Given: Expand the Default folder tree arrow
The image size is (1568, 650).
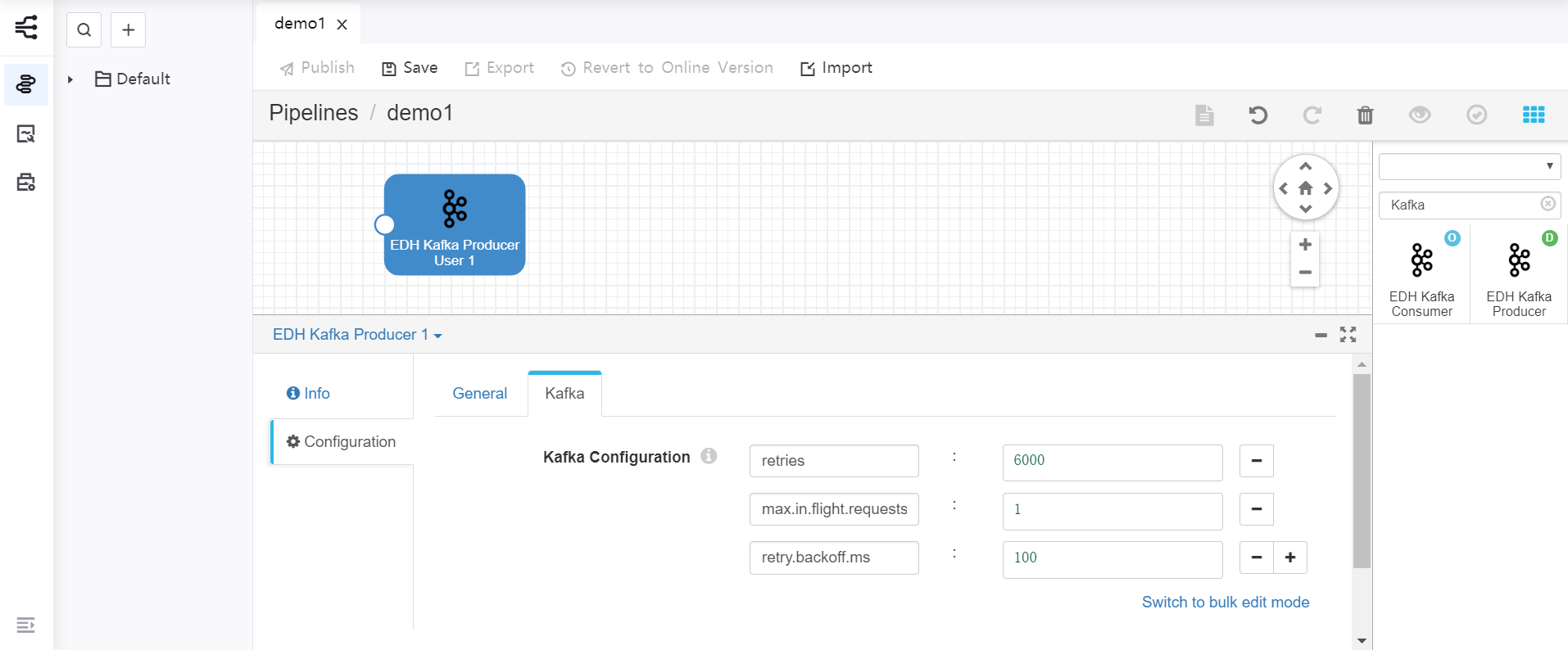Looking at the screenshot, I should tap(70, 79).
